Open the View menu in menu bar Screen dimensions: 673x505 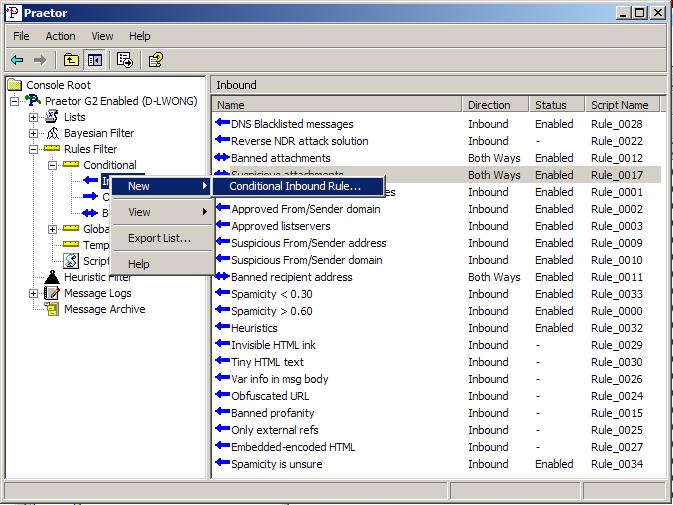click(102, 36)
